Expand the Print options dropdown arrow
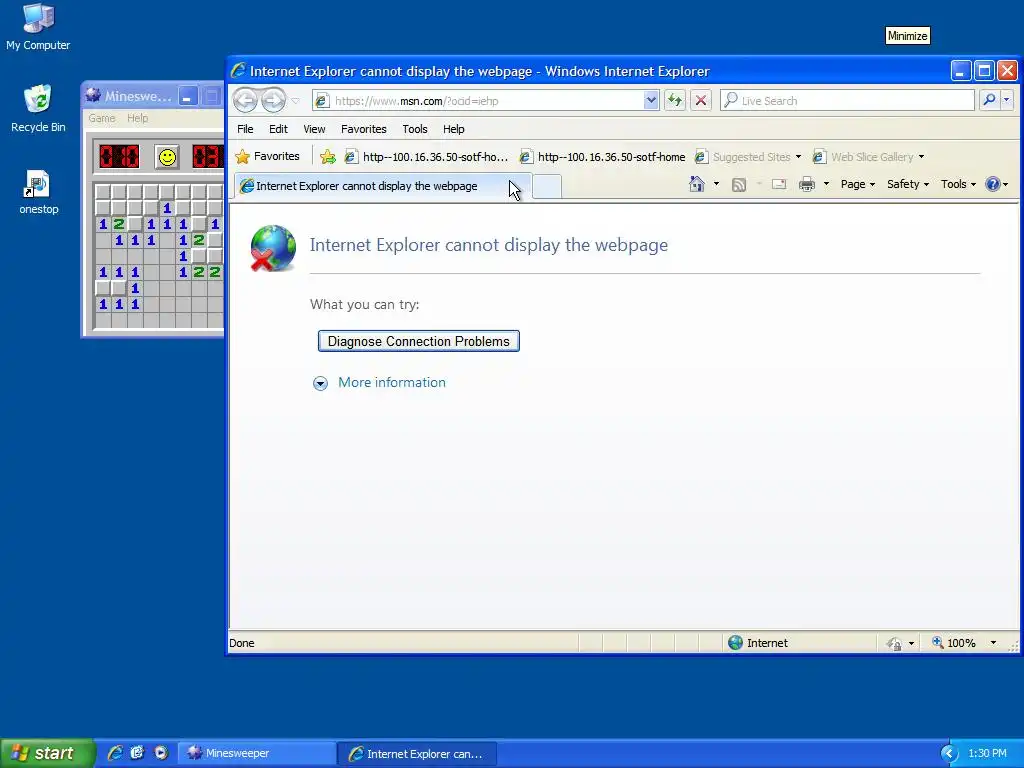Viewport: 1024px width, 768px height. click(x=826, y=184)
